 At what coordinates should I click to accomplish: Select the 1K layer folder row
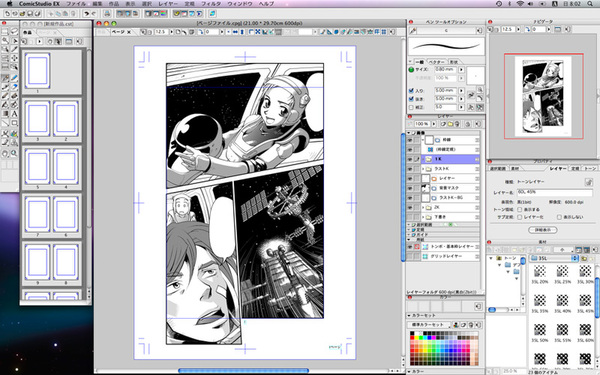click(x=450, y=159)
